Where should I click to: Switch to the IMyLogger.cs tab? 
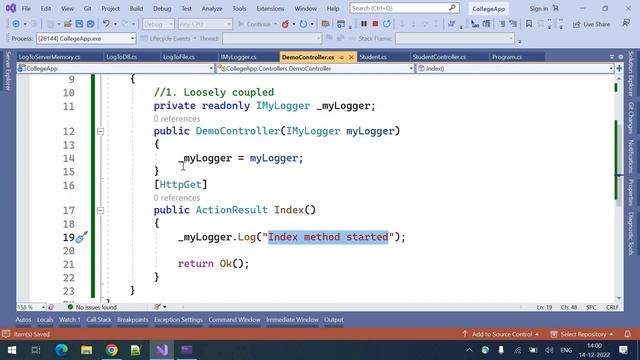tap(238, 57)
